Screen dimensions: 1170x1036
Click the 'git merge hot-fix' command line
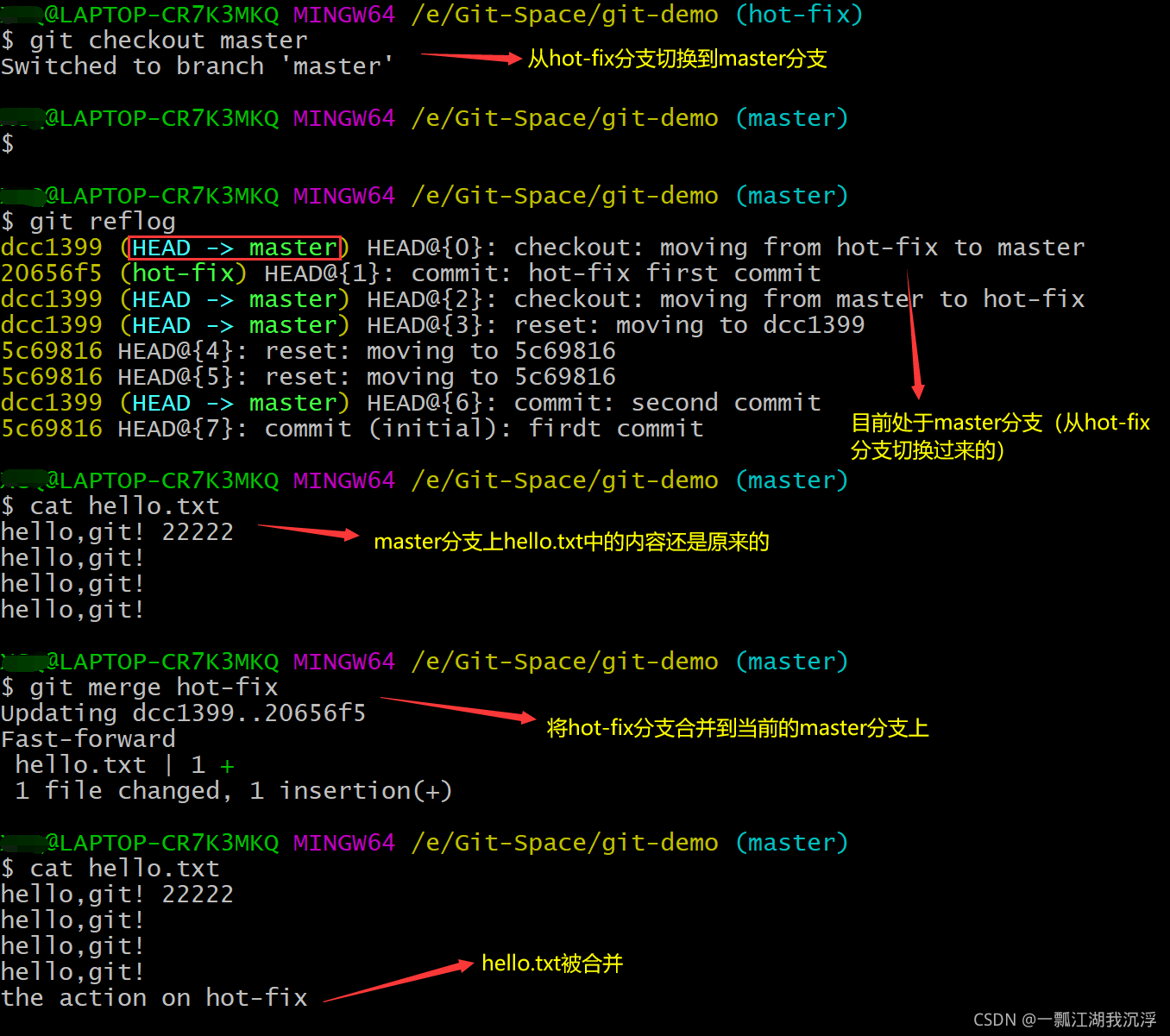click(x=140, y=688)
